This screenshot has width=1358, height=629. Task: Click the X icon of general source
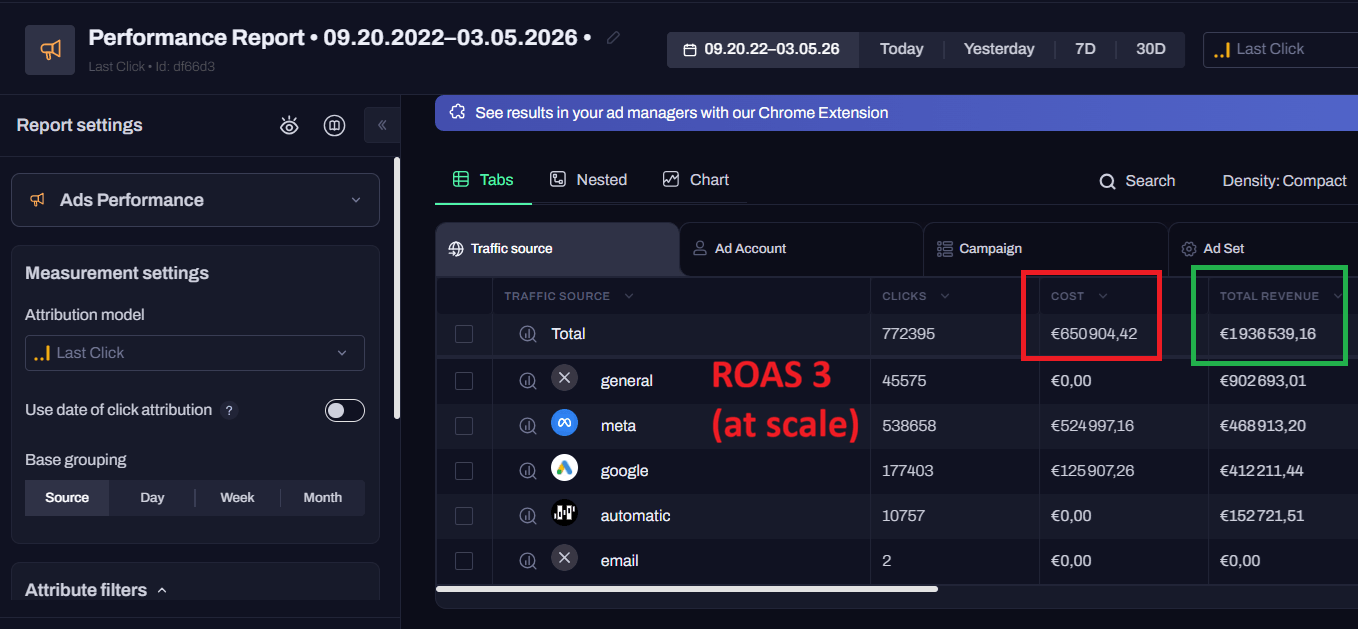coord(565,378)
